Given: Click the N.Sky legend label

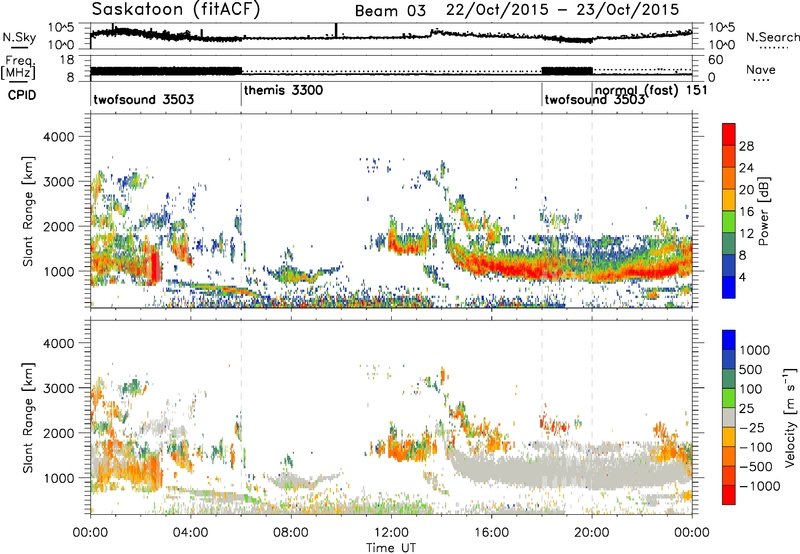Looking at the screenshot, I should pos(19,37).
